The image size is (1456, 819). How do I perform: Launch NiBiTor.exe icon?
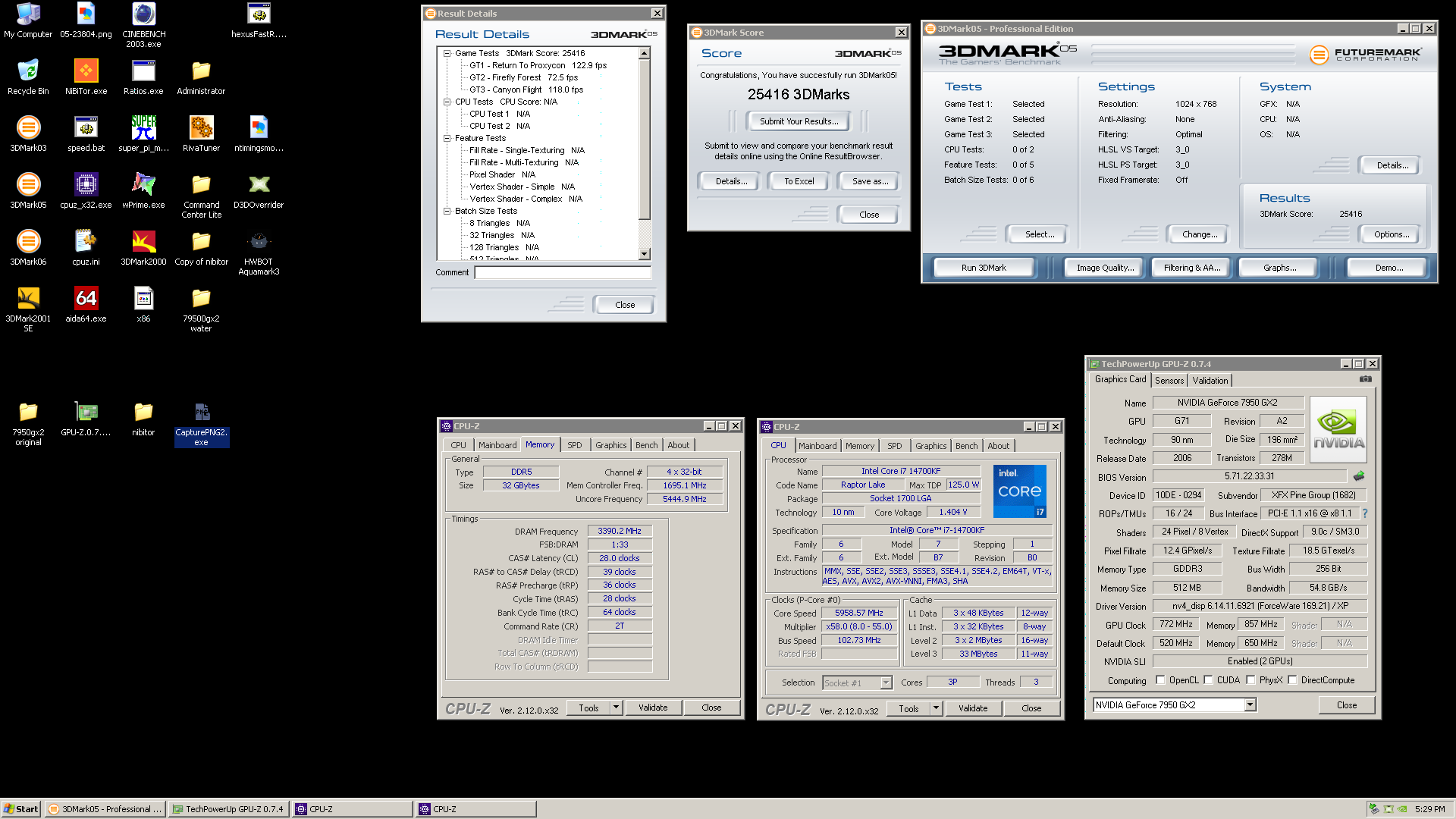(86, 77)
